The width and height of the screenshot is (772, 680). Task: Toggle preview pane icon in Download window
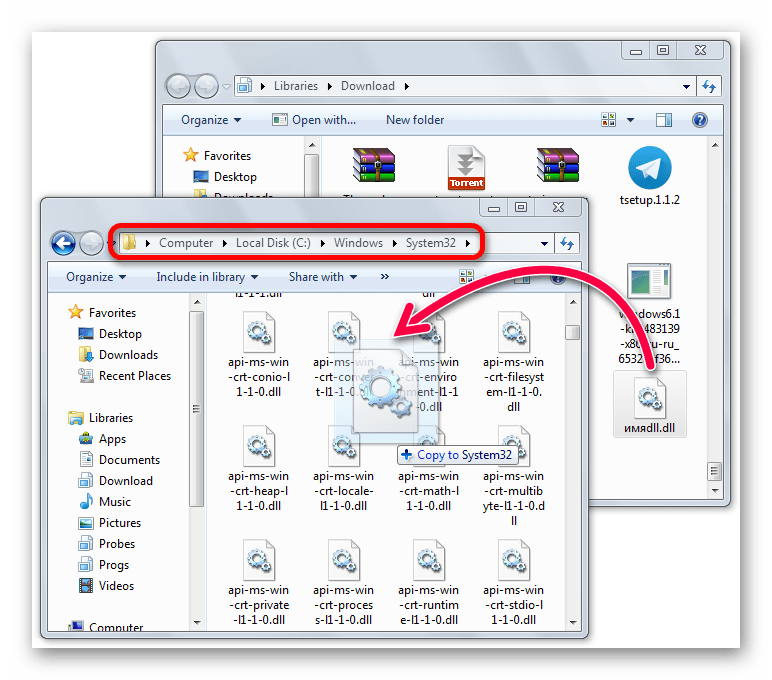pyautogui.click(x=664, y=120)
